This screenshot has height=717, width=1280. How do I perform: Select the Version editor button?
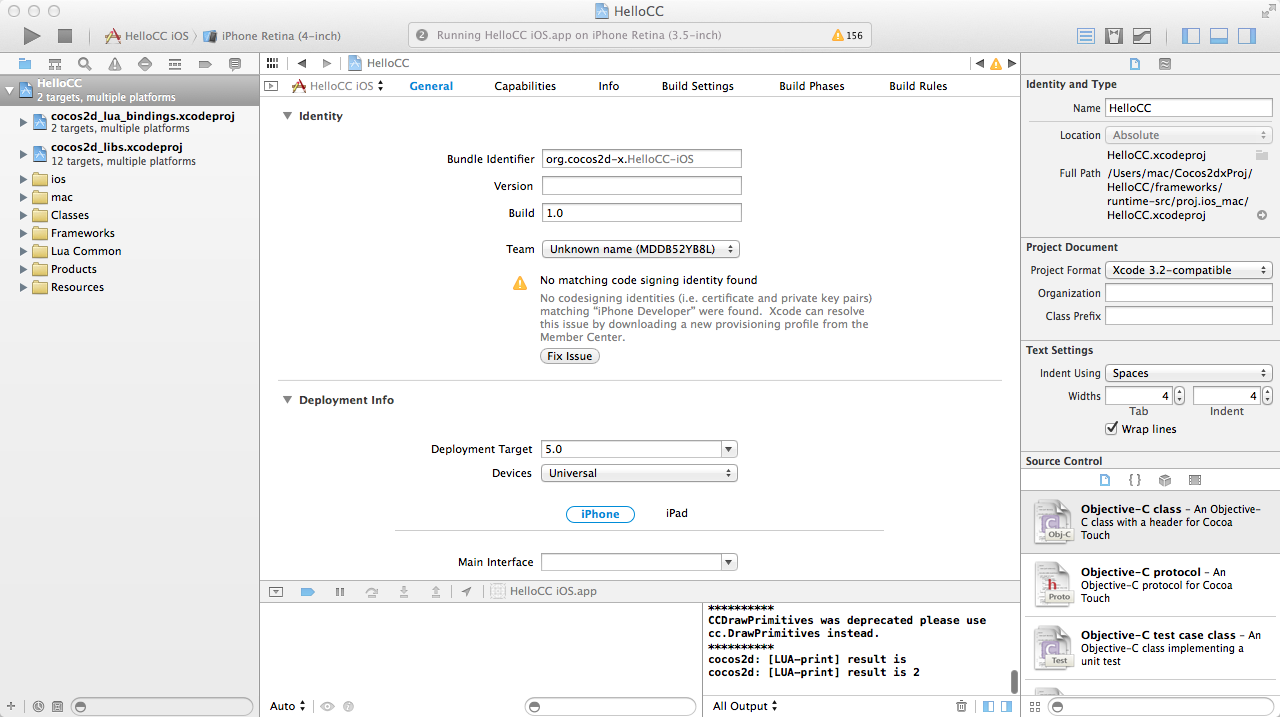pos(1142,36)
